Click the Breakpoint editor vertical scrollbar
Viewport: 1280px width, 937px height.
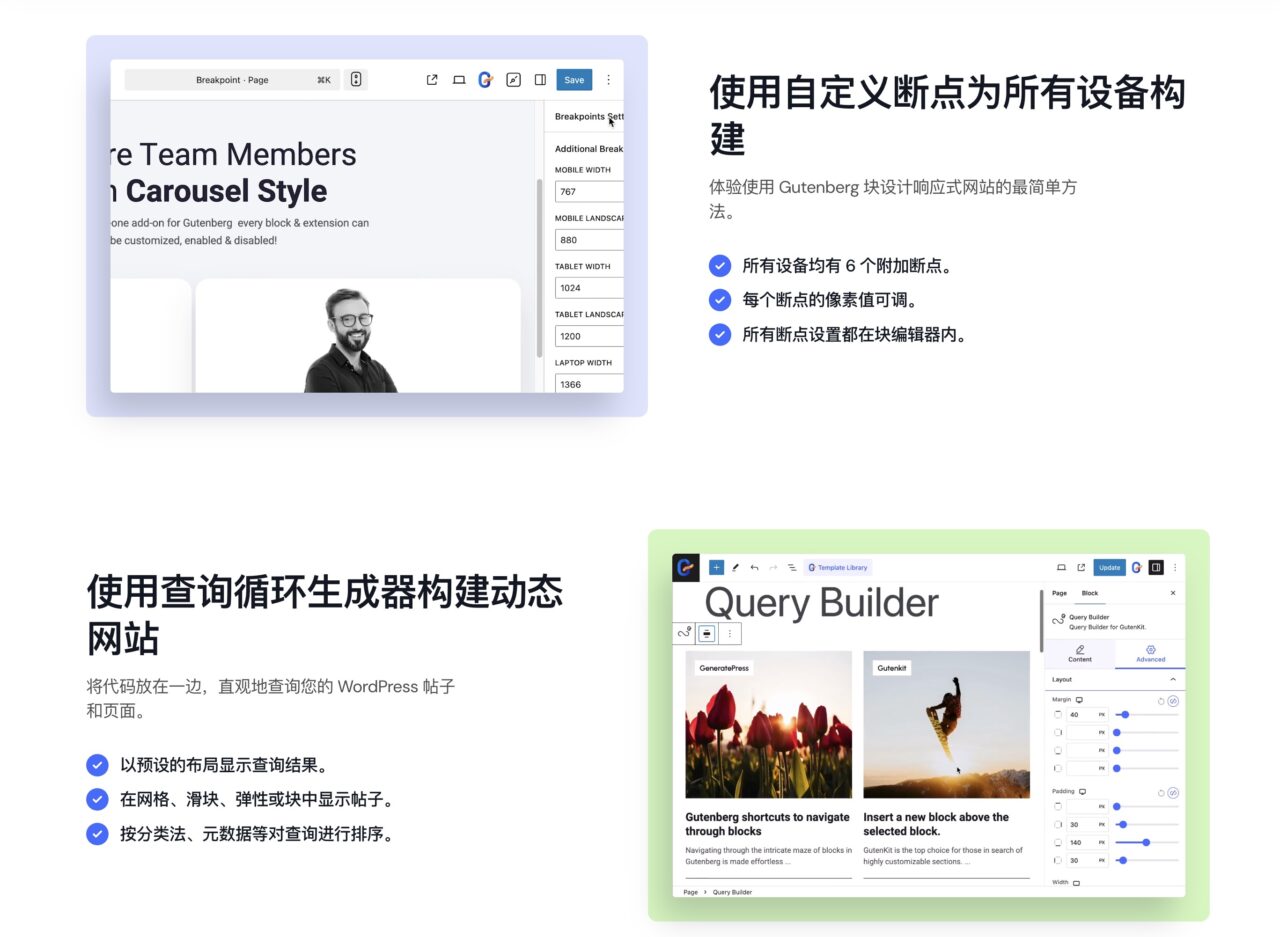540,268
